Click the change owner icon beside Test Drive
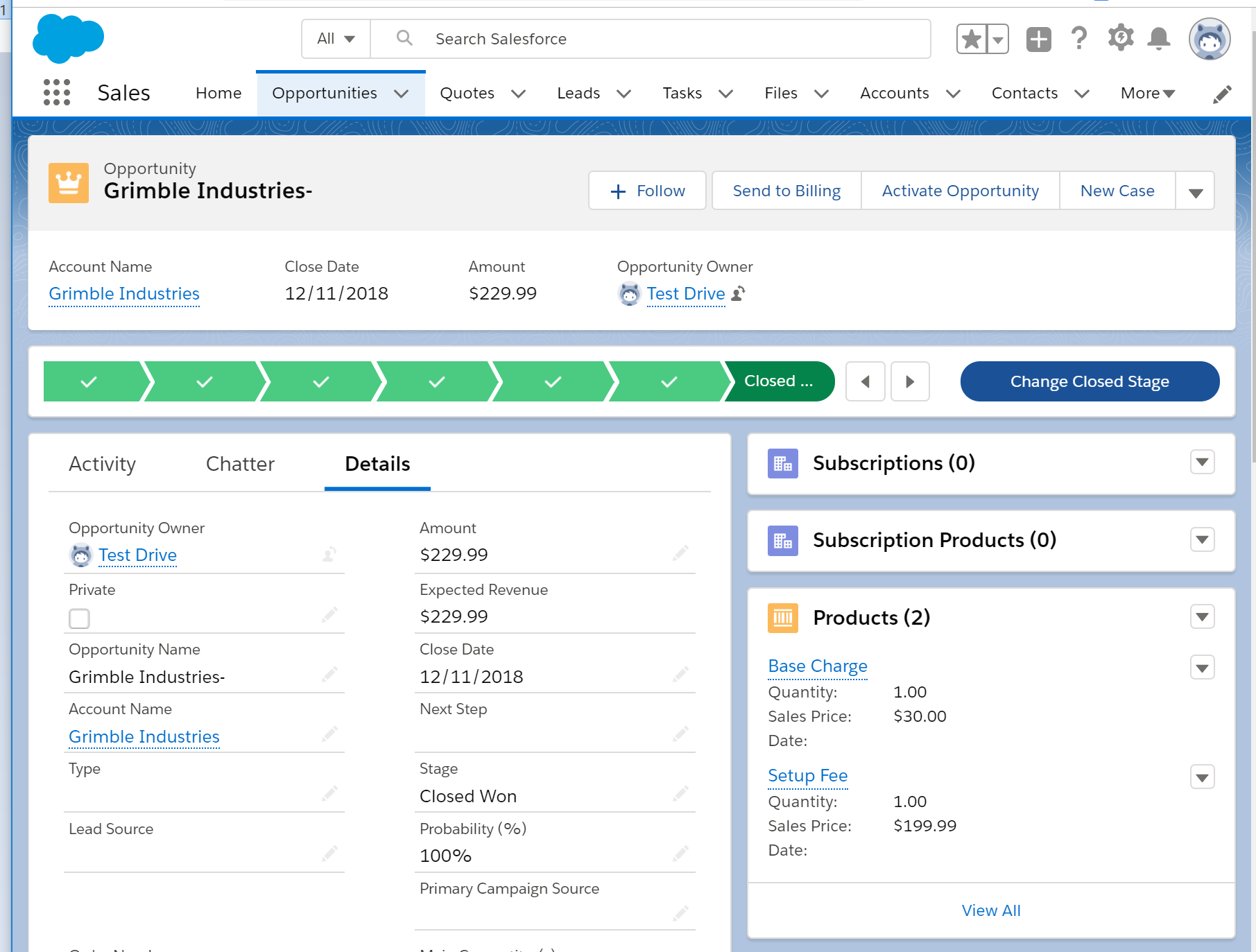The height and width of the screenshot is (952, 1256). pyautogui.click(x=739, y=294)
